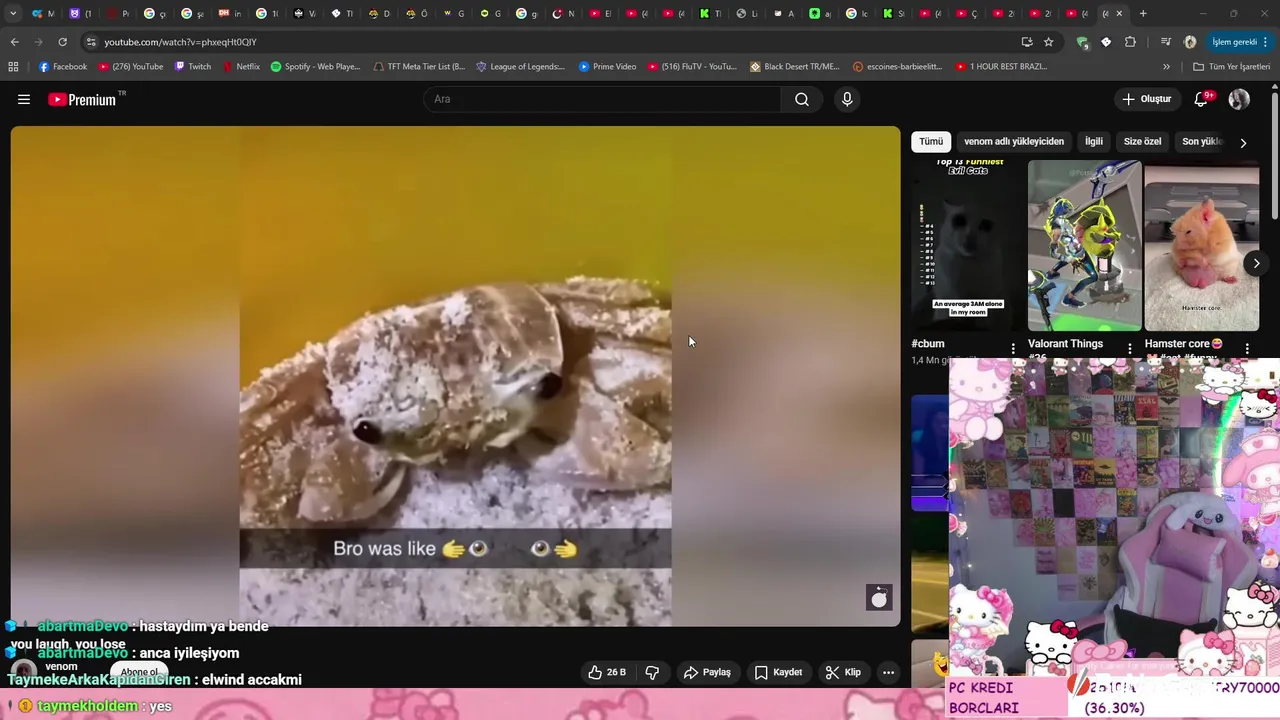Open the Black Desert TR/ME bookmark
Screen dimensions: 1280x720
click(x=795, y=67)
